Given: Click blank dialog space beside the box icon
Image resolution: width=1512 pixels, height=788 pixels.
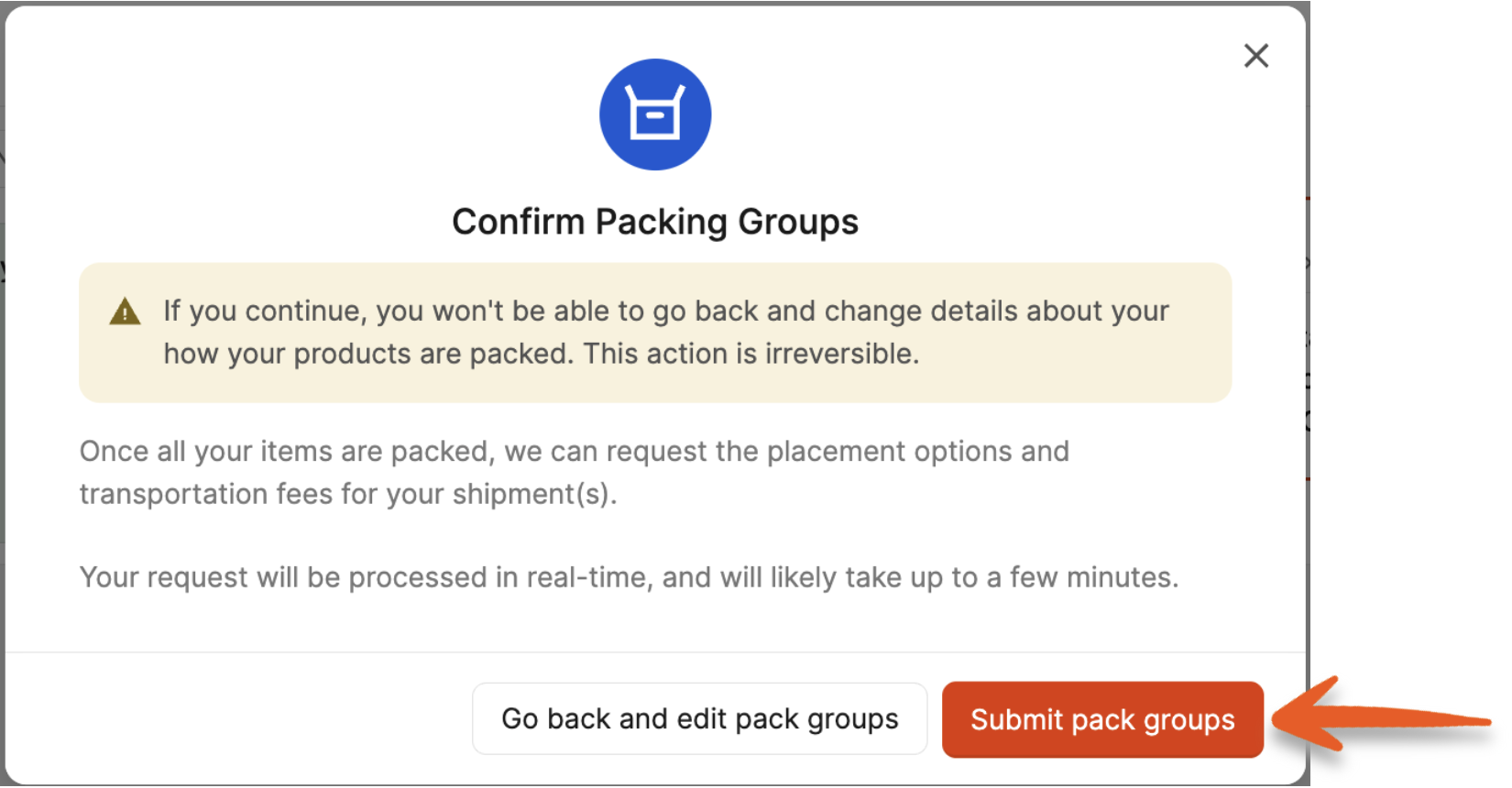Looking at the screenshot, I should [x=916, y=115].
